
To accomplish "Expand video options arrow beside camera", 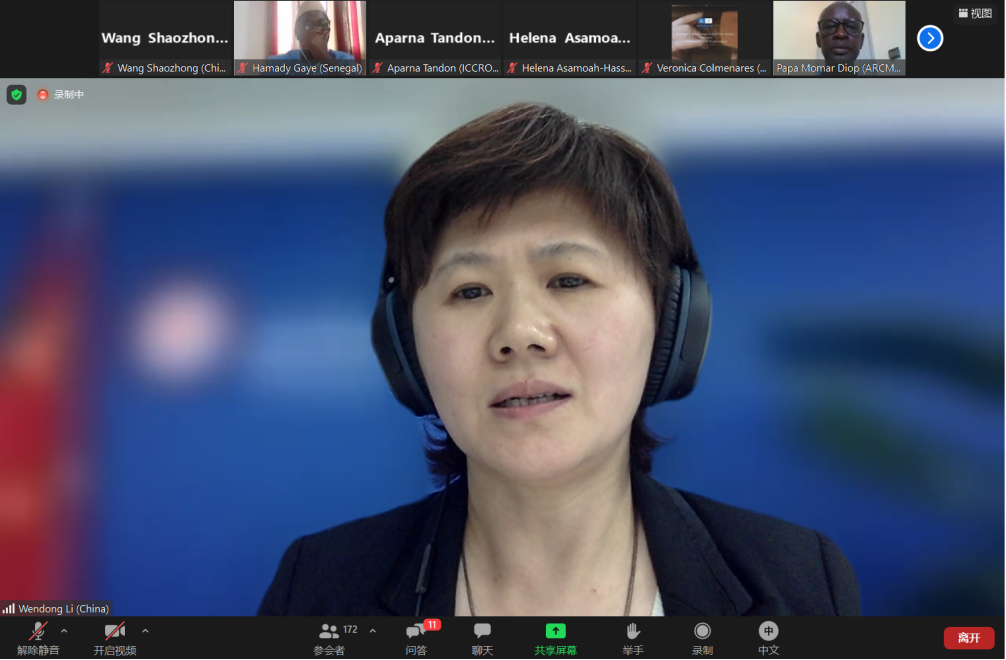I will coord(145,631).
